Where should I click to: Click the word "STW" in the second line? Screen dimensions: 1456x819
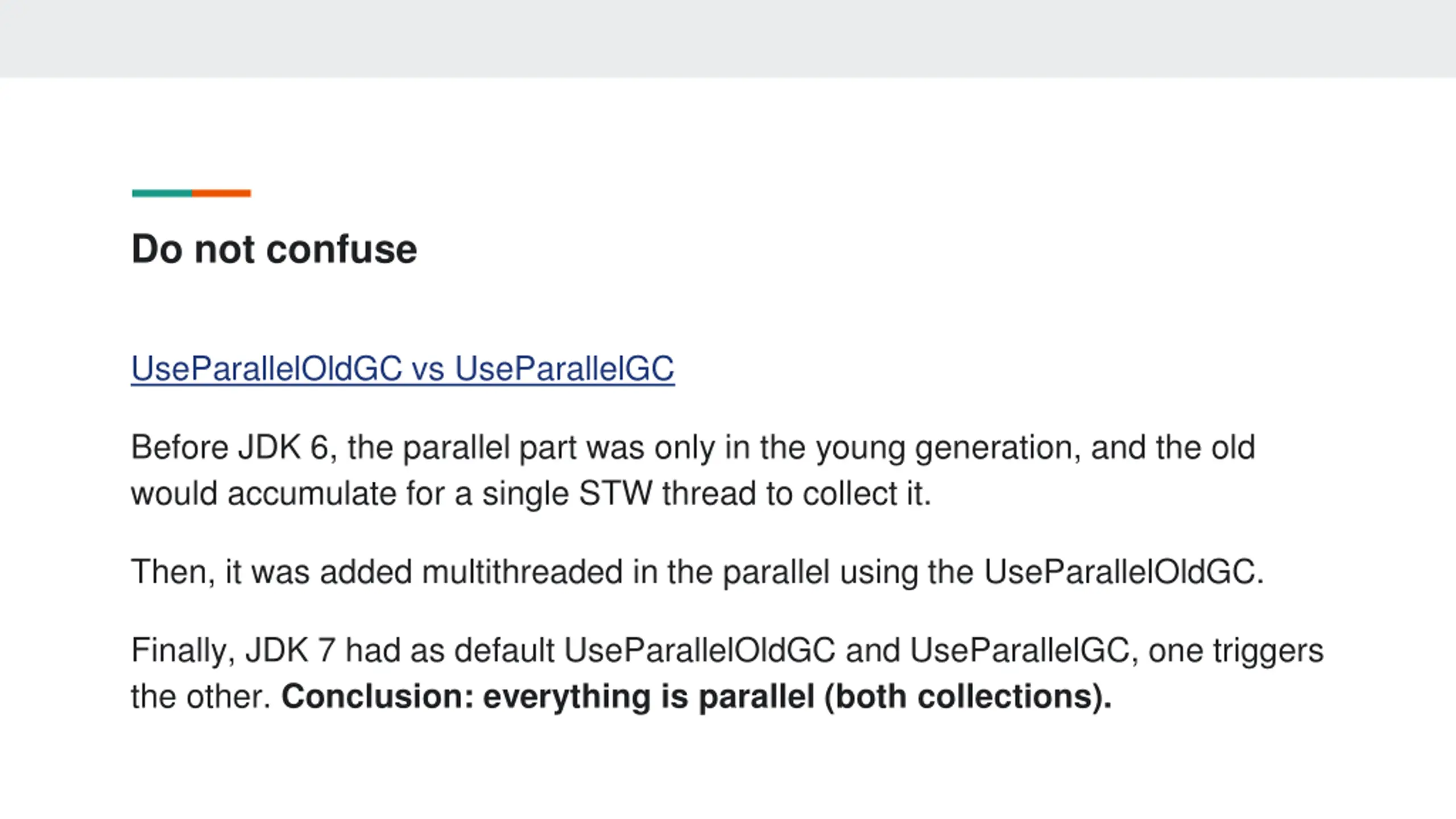pos(615,493)
